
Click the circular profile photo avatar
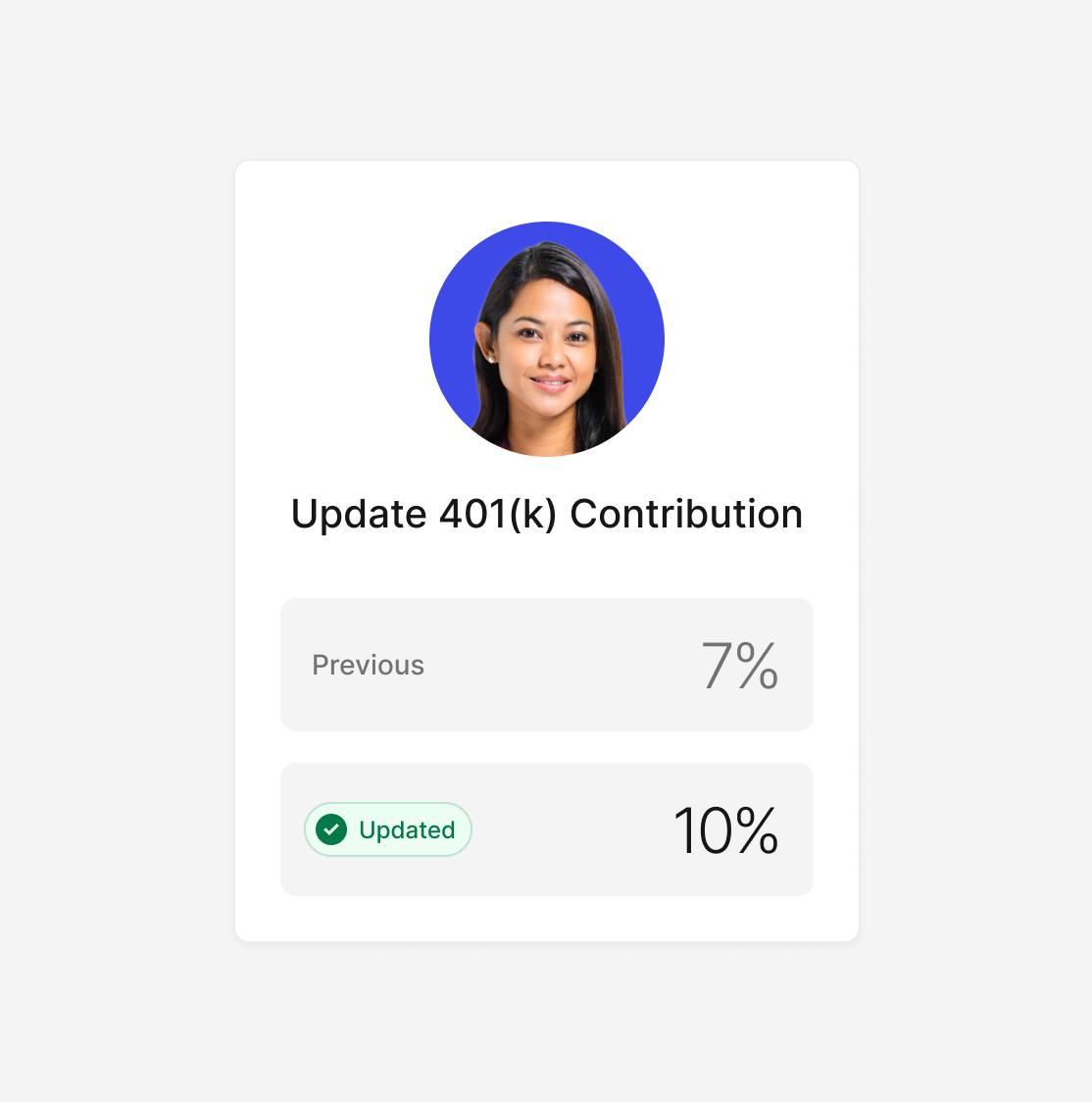tap(547, 339)
